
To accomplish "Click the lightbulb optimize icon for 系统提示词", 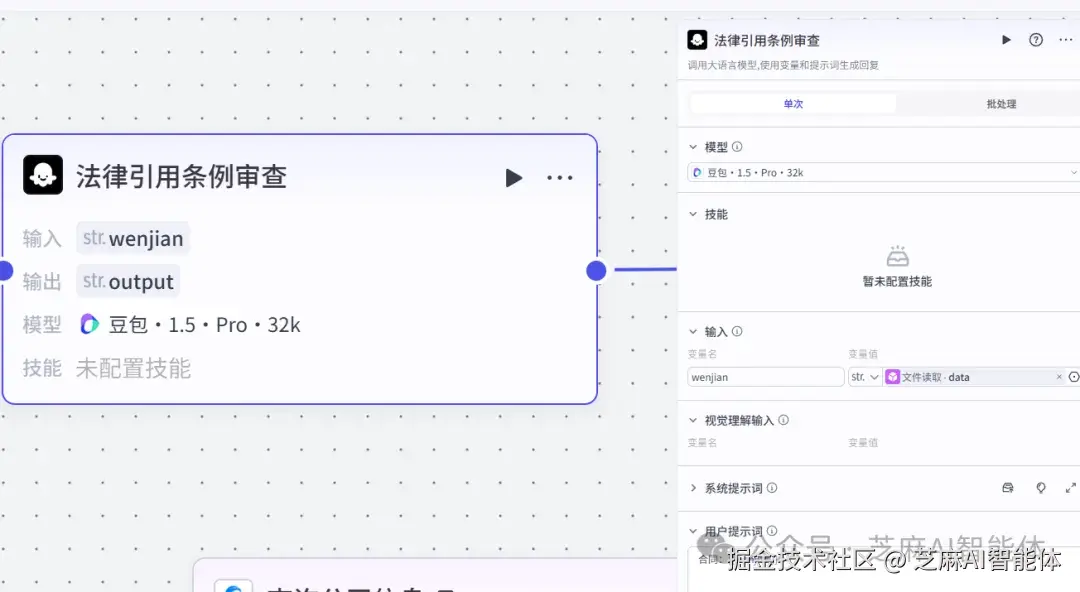I will pos(1040,488).
